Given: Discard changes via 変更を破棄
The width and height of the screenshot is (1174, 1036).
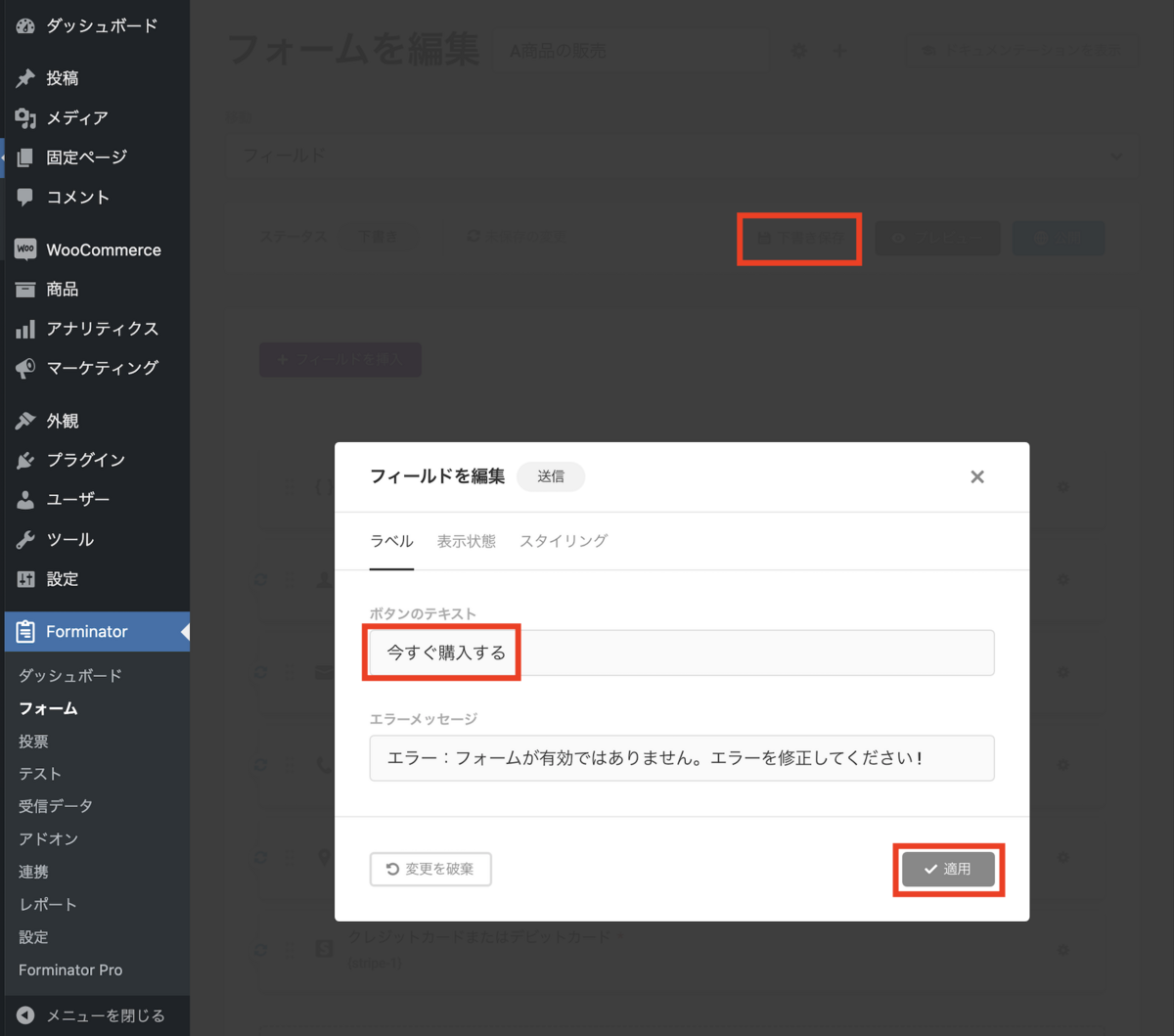Looking at the screenshot, I should coord(430,869).
